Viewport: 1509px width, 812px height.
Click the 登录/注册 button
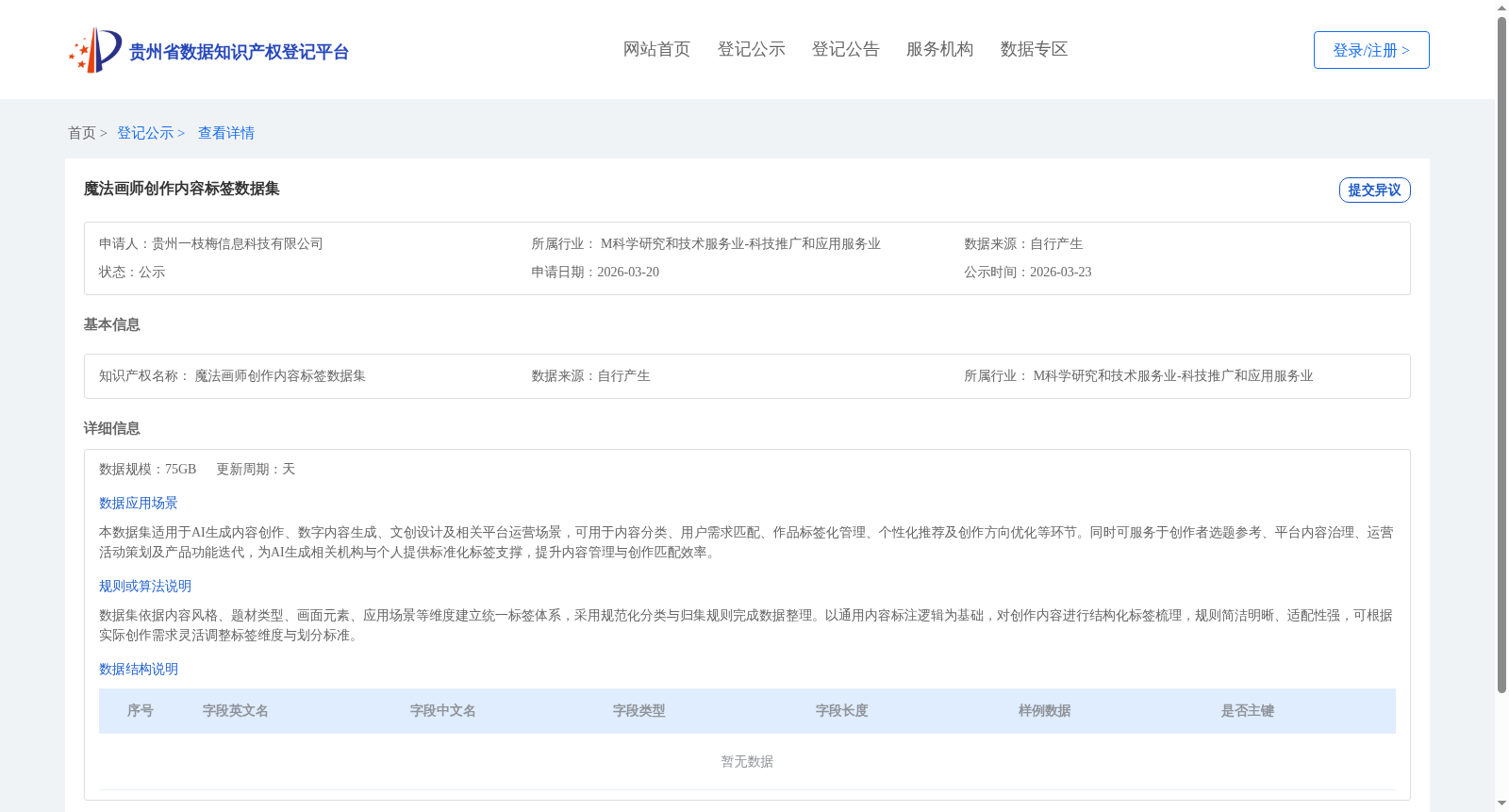pyautogui.click(x=1371, y=50)
